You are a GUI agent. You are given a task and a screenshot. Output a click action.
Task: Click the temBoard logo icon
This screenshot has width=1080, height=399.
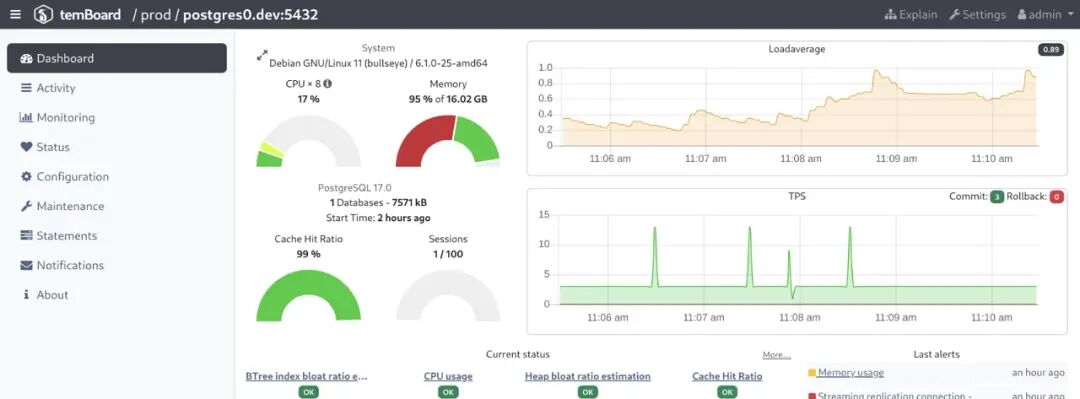point(44,14)
